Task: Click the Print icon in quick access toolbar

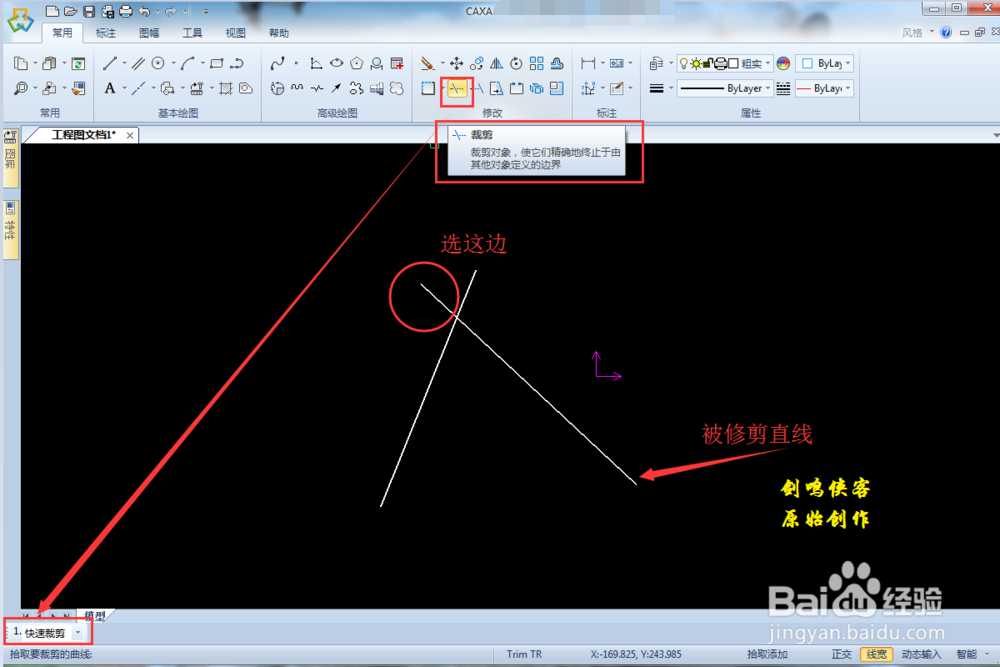Action: (126, 11)
